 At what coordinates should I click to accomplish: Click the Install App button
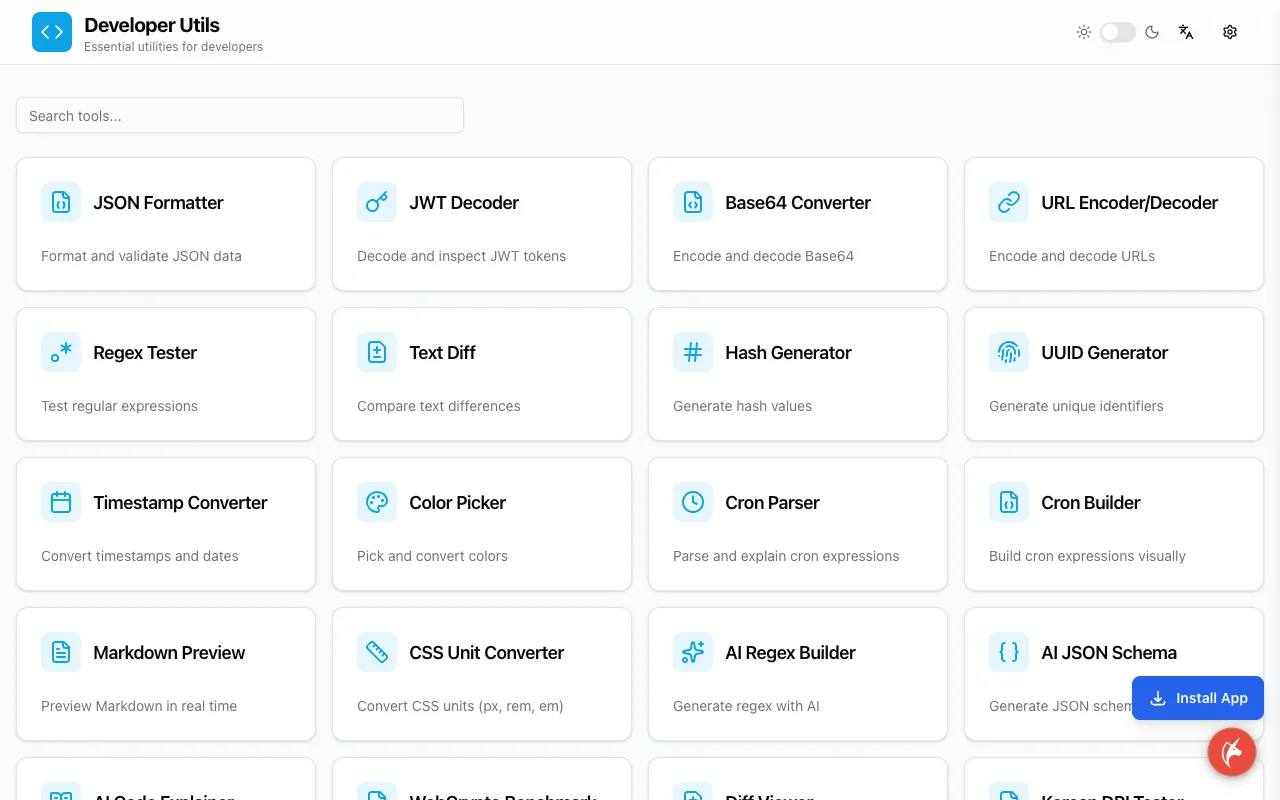(x=1198, y=698)
